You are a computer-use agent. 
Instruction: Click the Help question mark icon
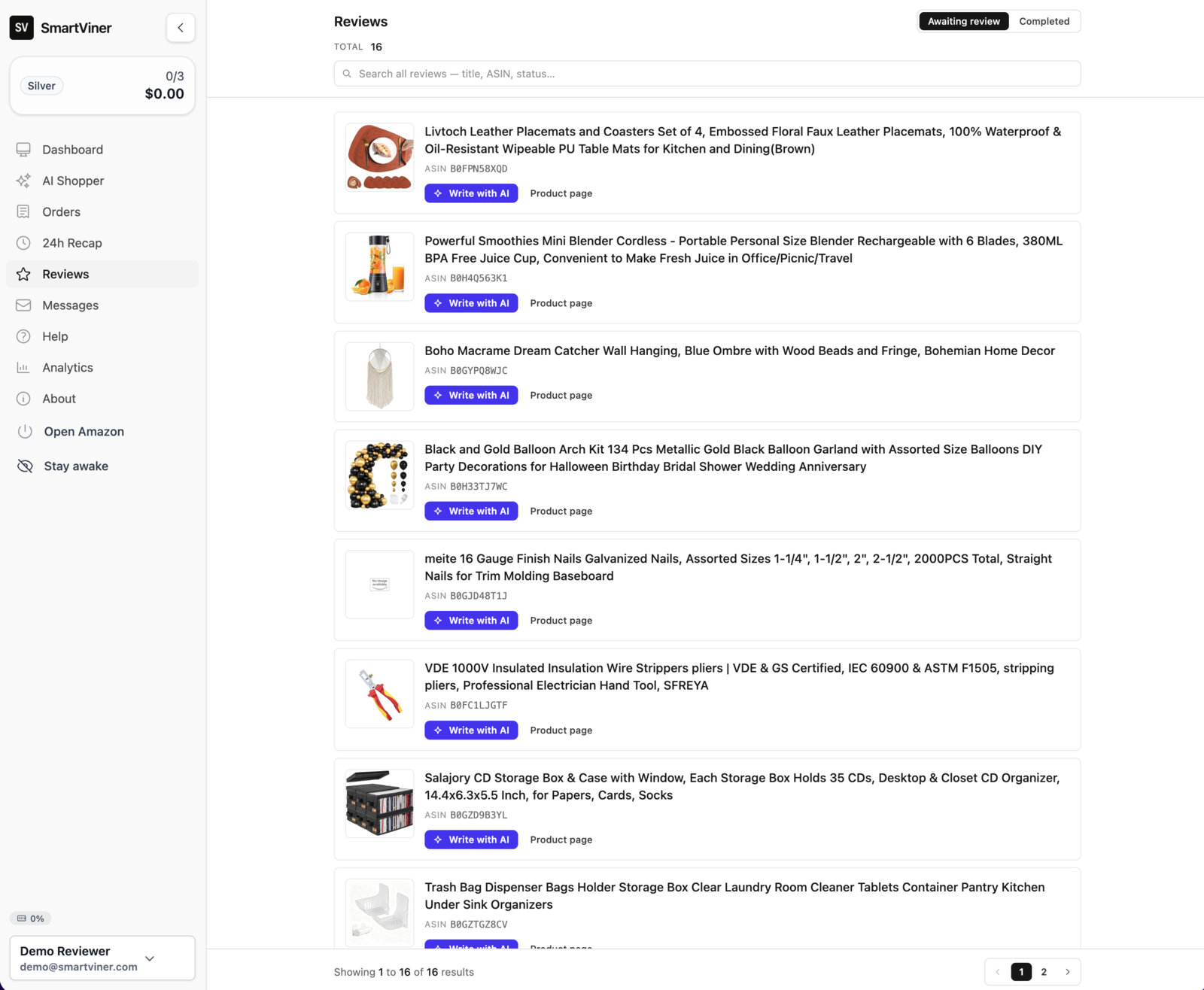(x=23, y=336)
